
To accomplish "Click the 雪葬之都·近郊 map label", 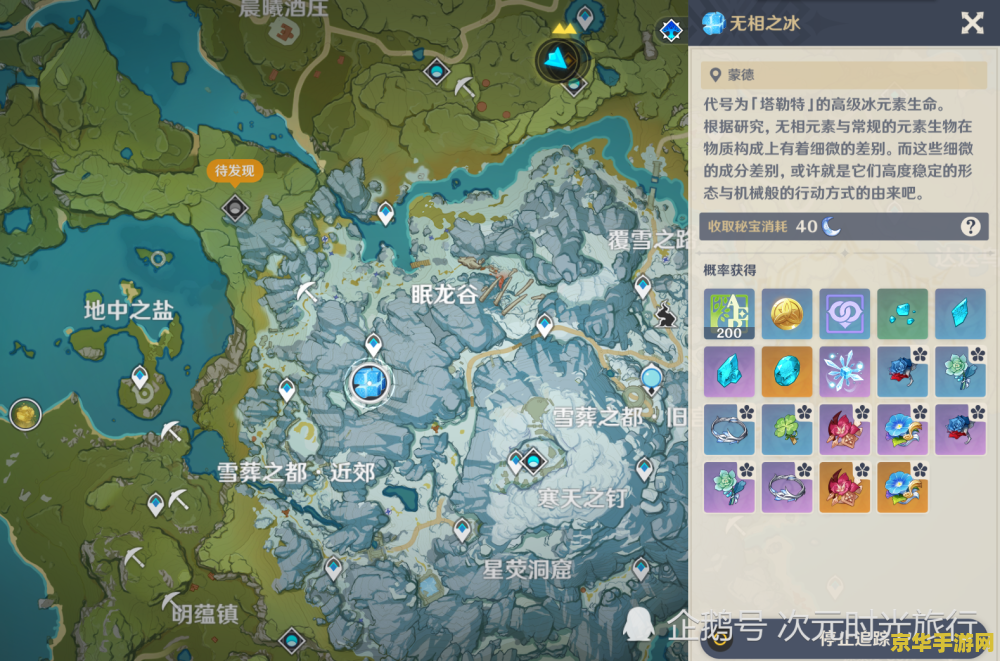I will (295, 473).
